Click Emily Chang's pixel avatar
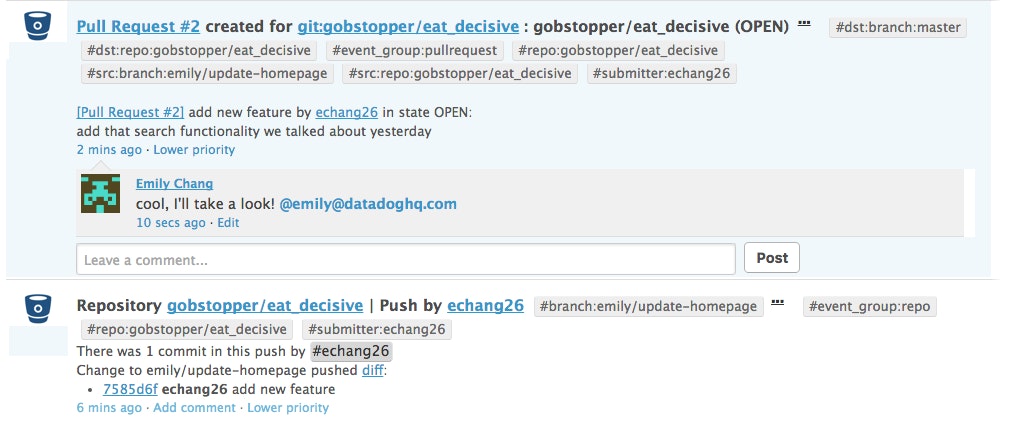The width and height of the screenshot is (1012, 436). (x=101, y=193)
